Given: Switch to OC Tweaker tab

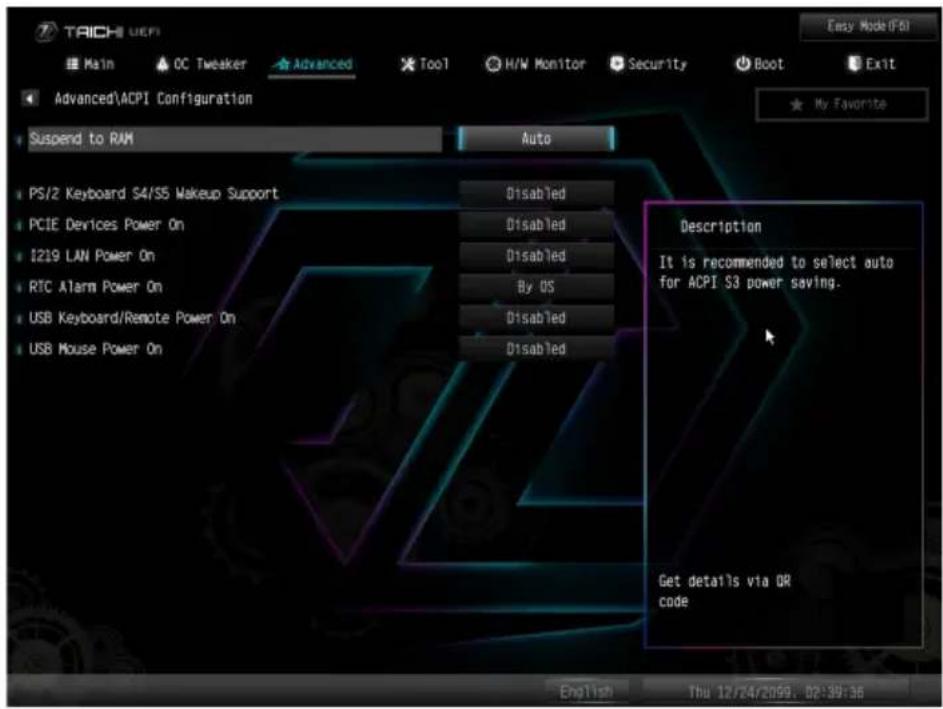Looking at the screenshot, I should (x=201, y=64).
